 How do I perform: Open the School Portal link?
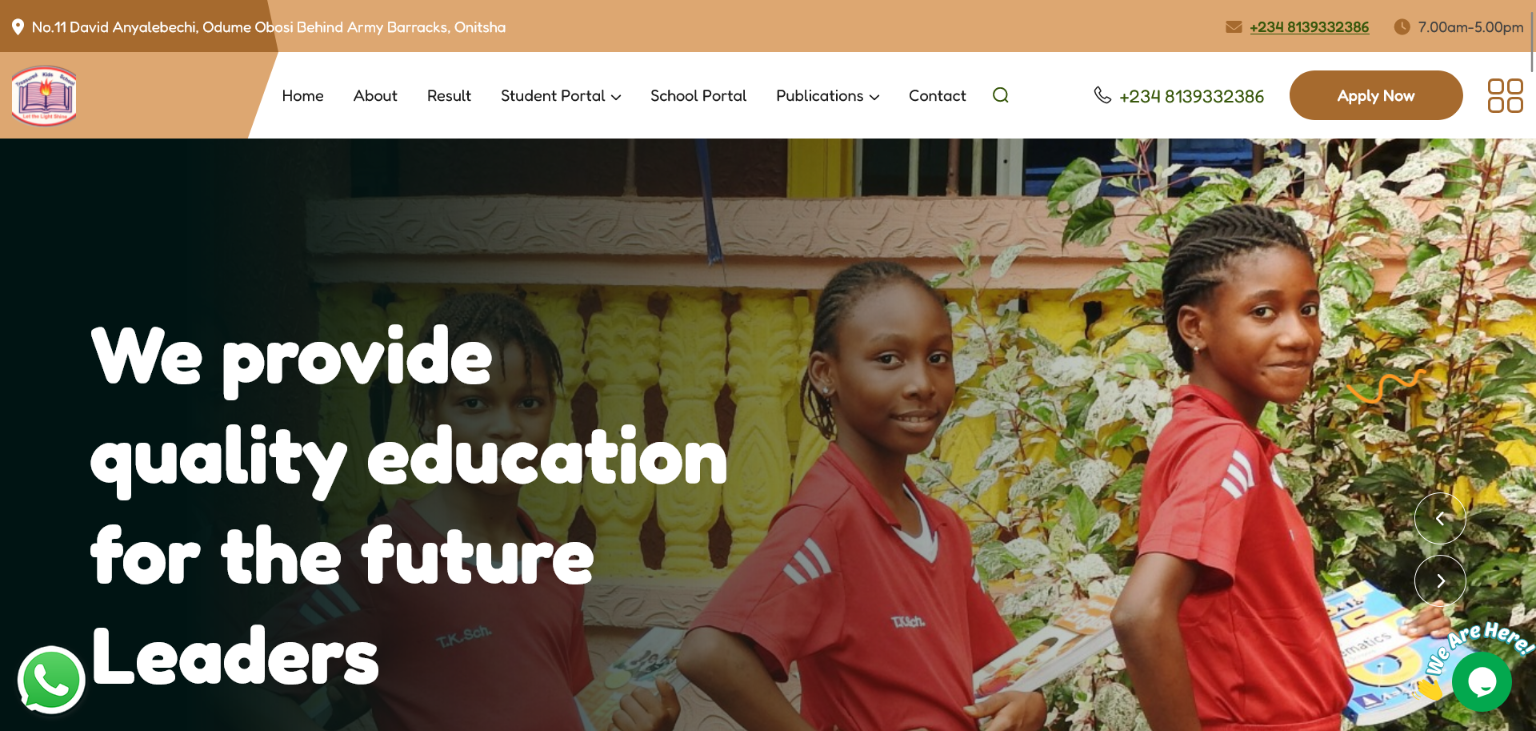click(x=698, y=96)
